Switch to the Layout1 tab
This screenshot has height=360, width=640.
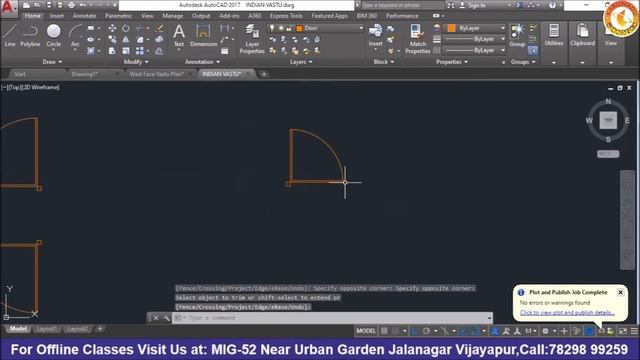coord(46,329)
